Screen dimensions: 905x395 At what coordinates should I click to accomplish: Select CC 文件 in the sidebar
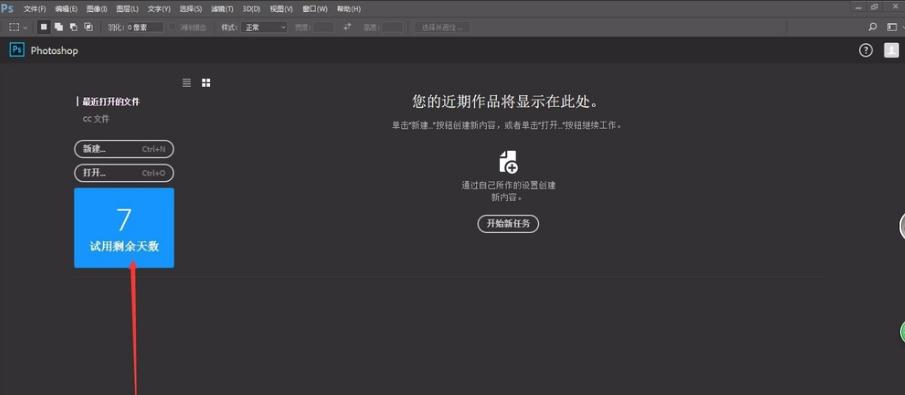tap(96, 119)
